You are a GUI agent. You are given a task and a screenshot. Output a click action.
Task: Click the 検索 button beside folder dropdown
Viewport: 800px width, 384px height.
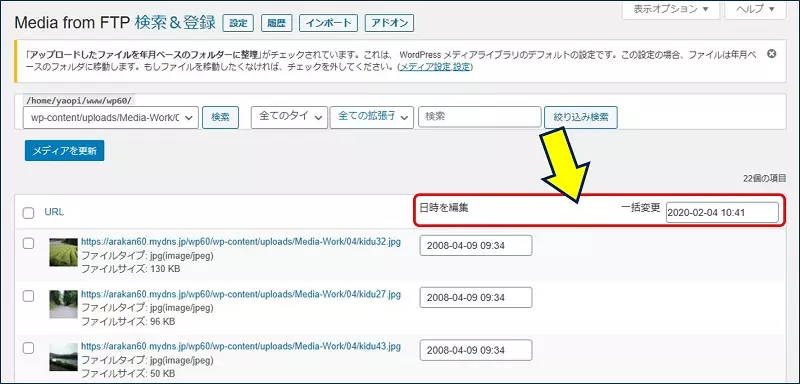coord(220,117)
